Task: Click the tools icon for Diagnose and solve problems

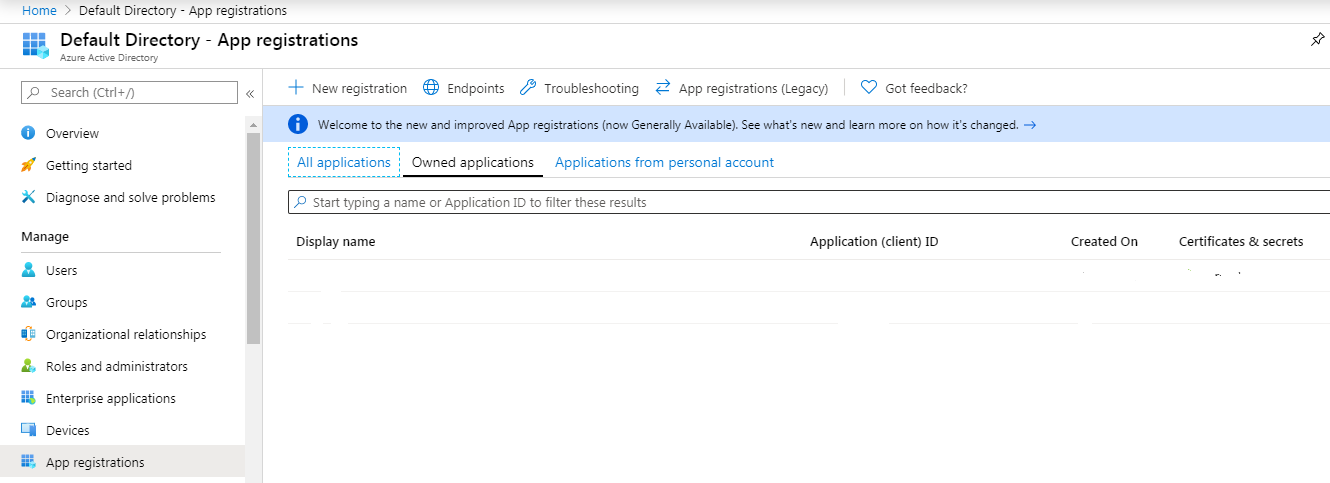Action: pos(28,197)
